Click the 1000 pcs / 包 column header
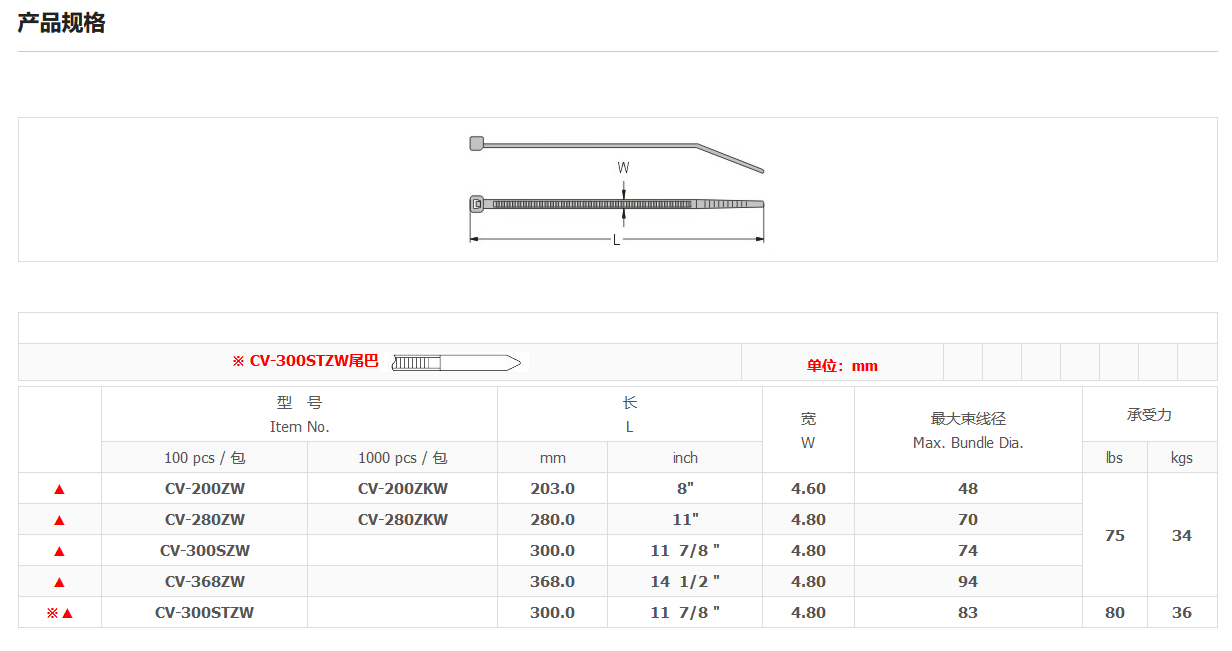Viewport: 1232px width, 651px height. click(x=402, y=458)
